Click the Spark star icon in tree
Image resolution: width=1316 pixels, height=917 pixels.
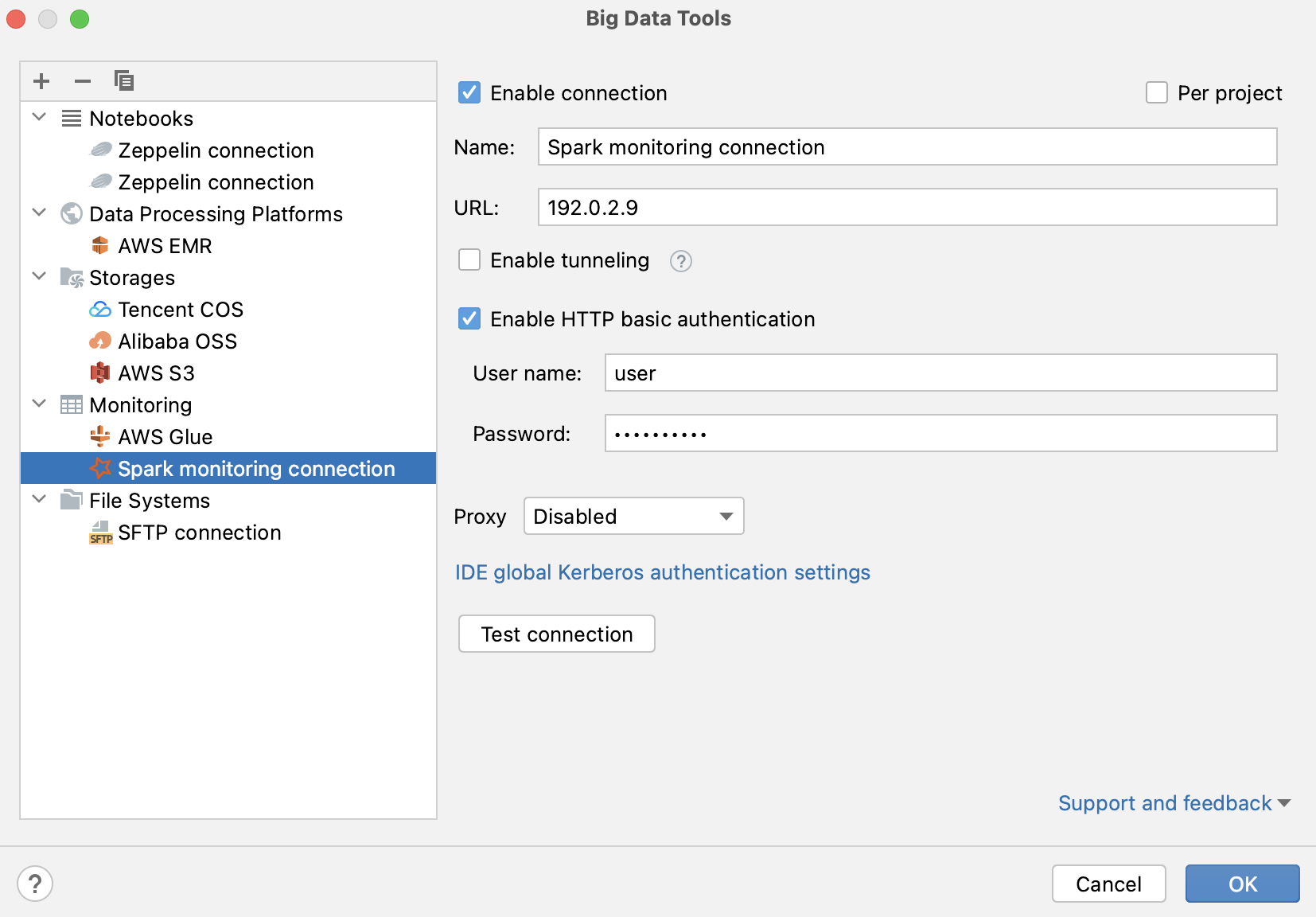tap(100, 468)
